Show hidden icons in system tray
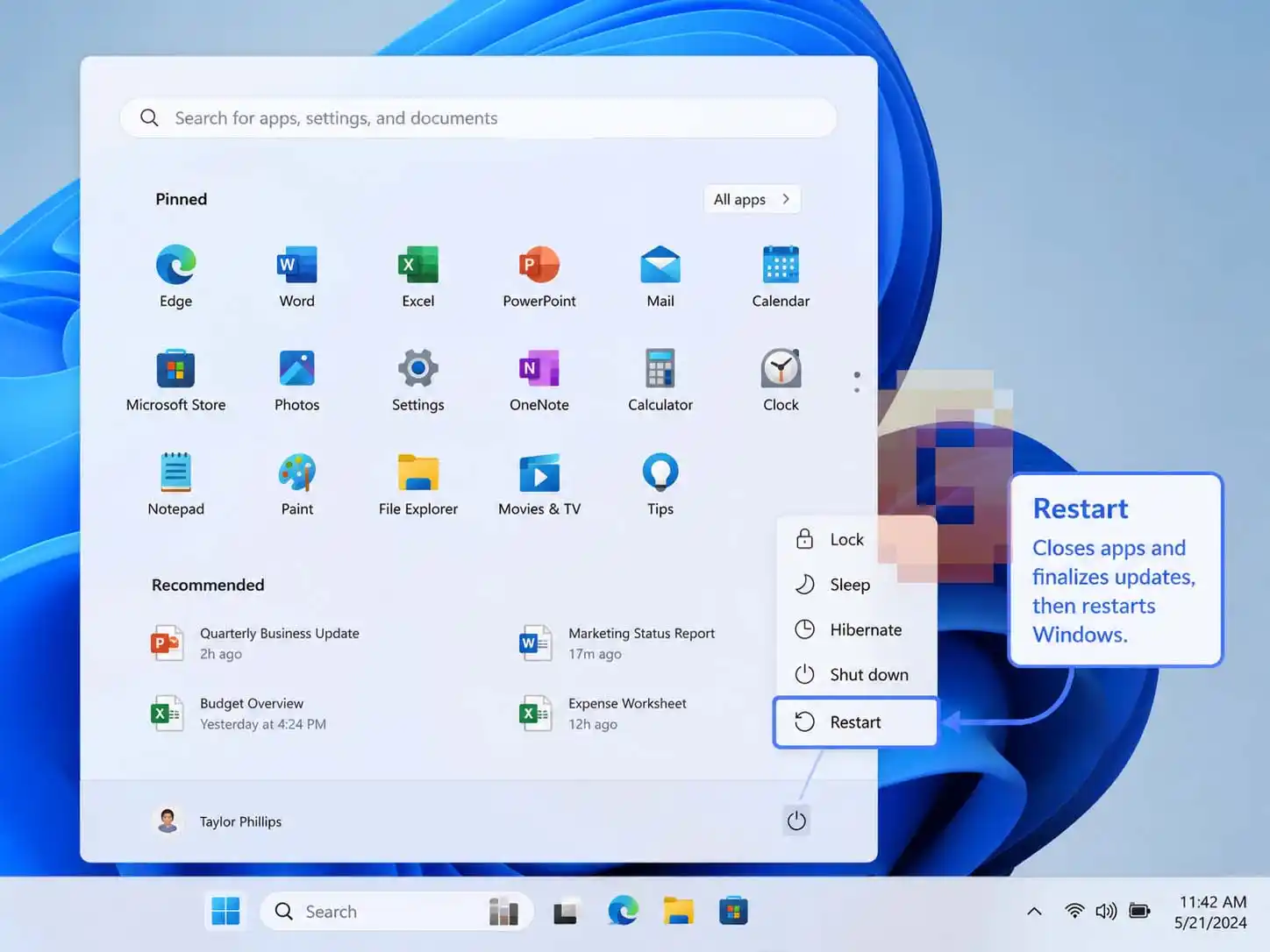1270x952 pixels. click(1035, 912)
